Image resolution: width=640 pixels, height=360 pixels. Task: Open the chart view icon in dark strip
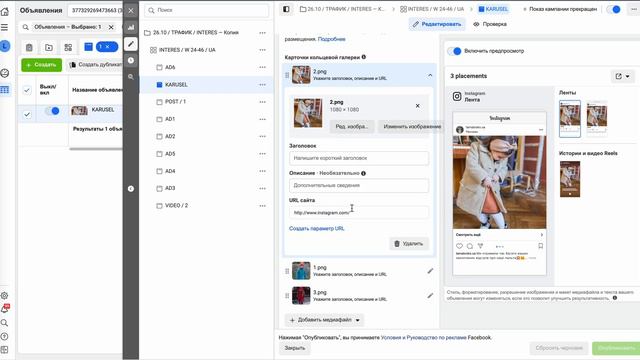(x=131, y=27)
